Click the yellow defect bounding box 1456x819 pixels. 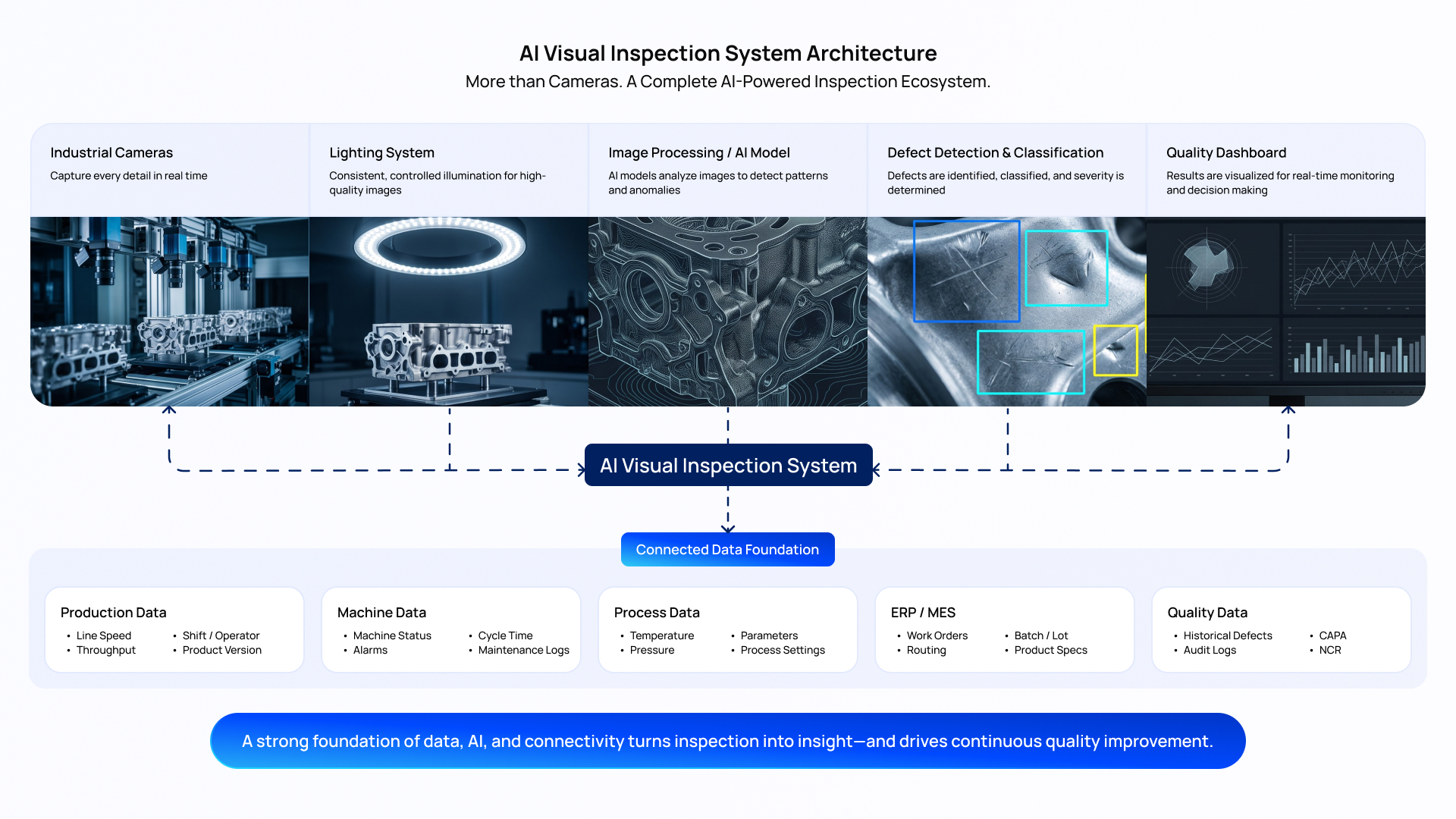[1116, 350]
